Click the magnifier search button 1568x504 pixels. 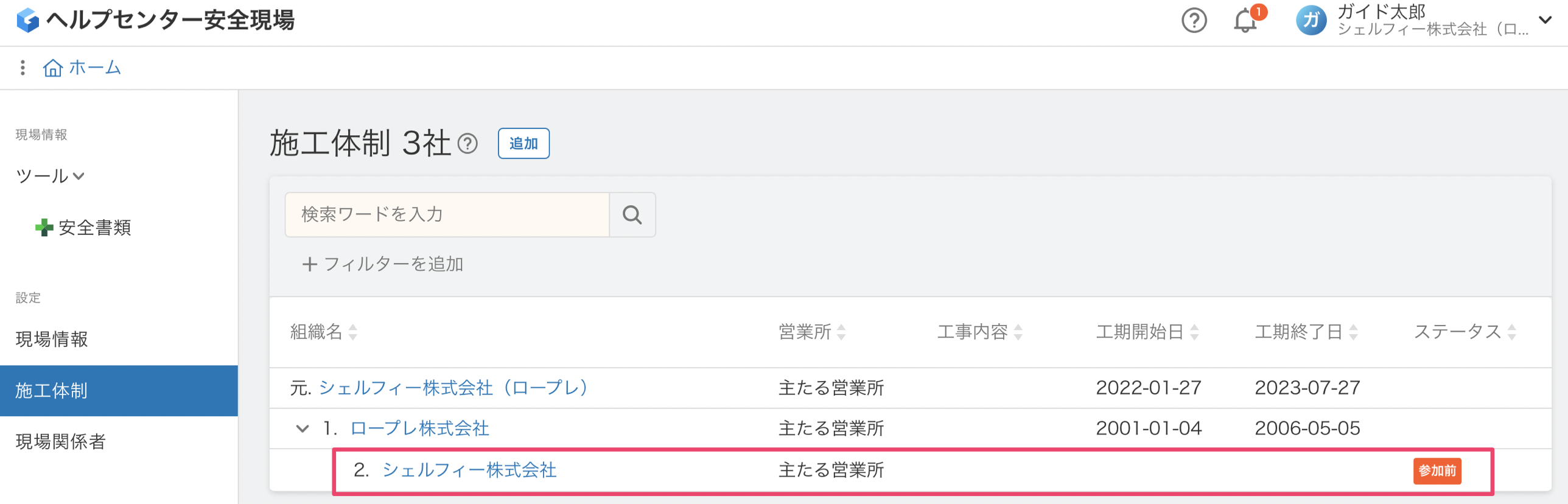coord(632,215)
